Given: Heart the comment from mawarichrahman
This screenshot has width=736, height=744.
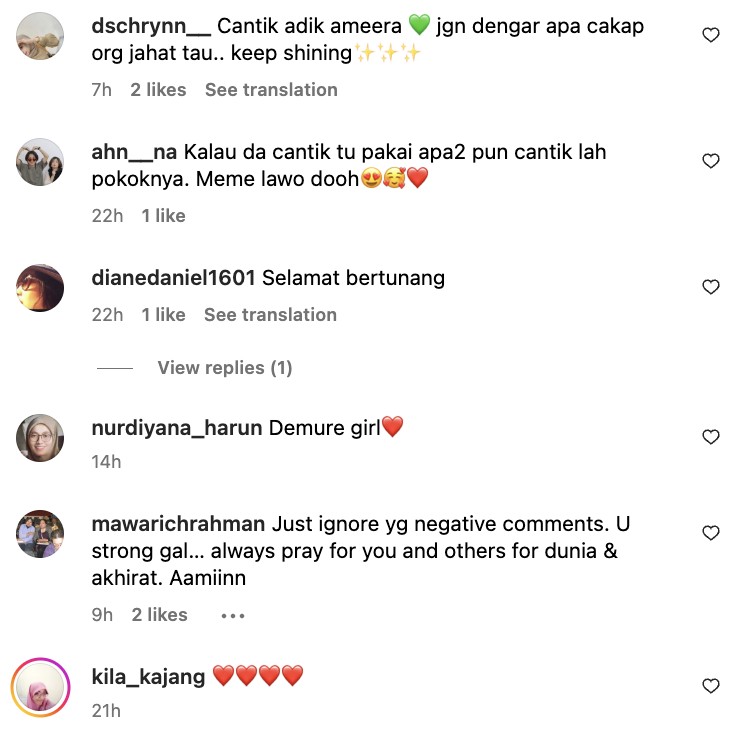Looking at the screenshot, I should coord(710,533).
